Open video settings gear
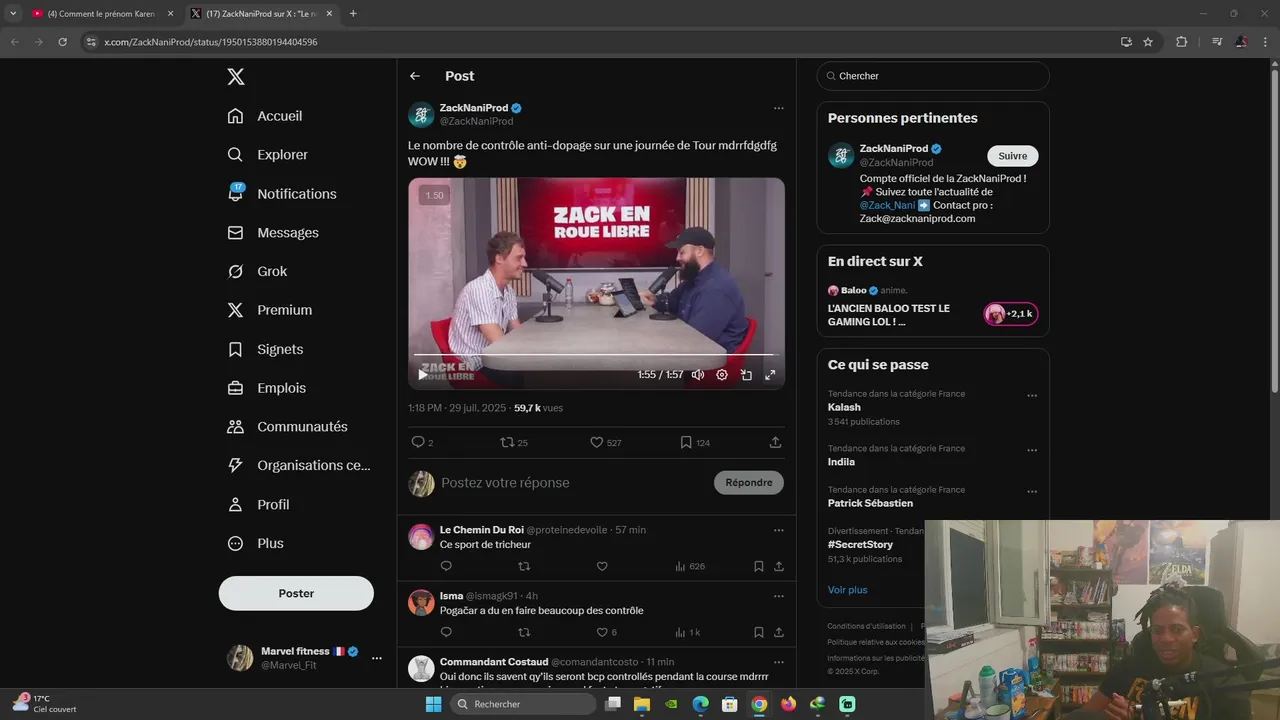The width and height of the screenshot is (1280, 720). tap(722, 375)
